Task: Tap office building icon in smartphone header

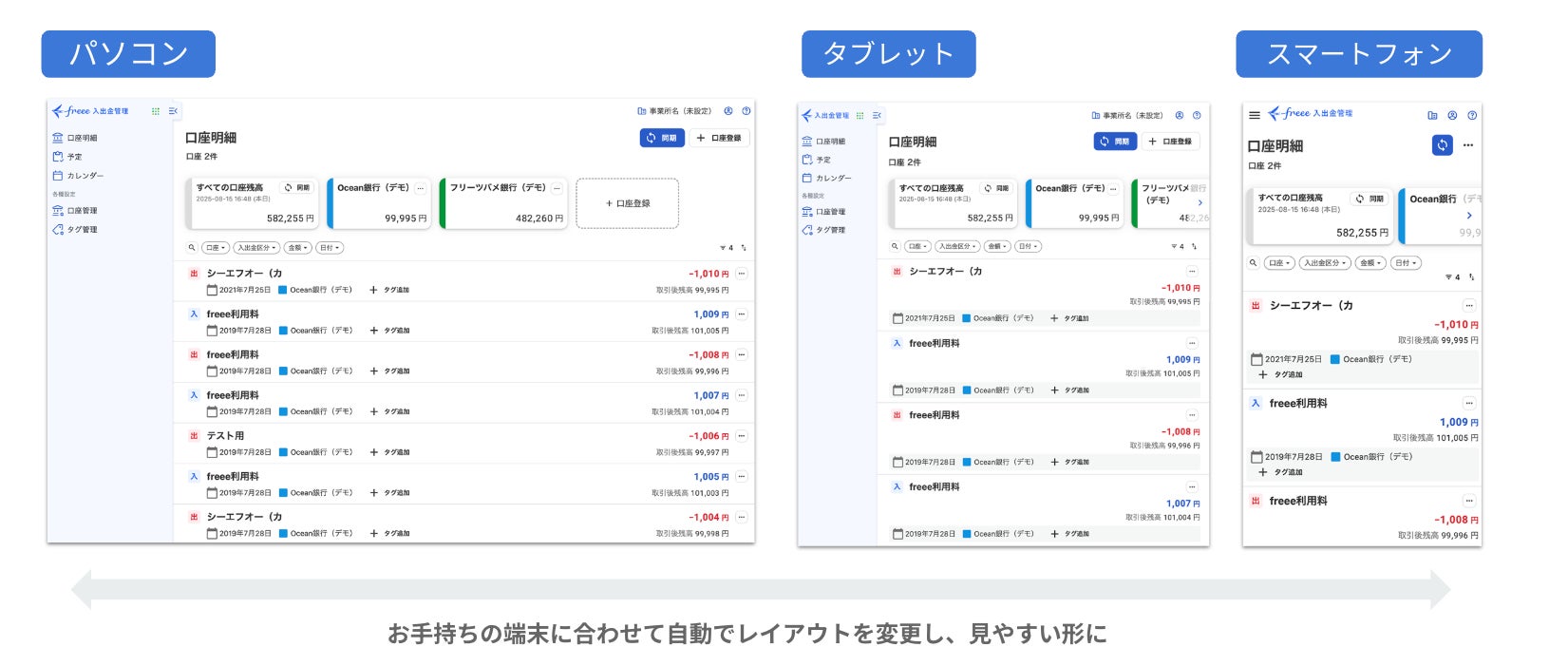Action: [x=1432, y=115]
